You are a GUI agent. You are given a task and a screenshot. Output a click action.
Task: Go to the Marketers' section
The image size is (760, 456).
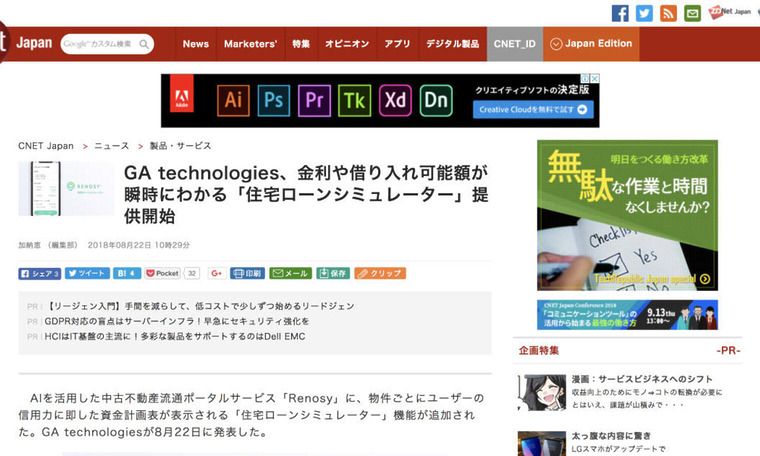coord(250,44)
